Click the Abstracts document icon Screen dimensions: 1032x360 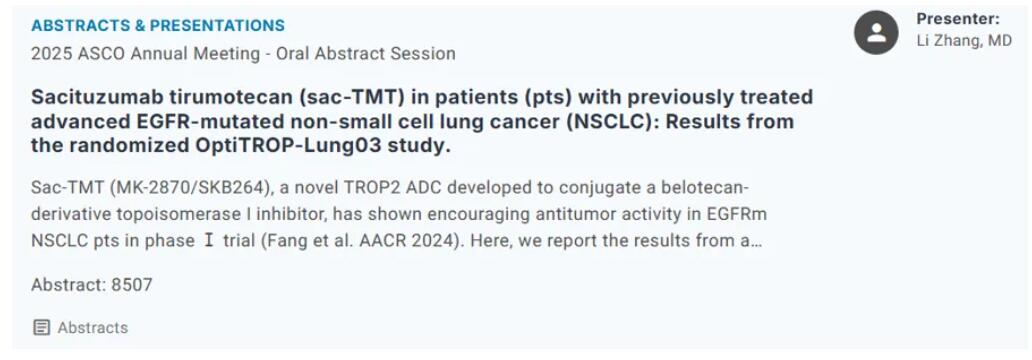point(41,327)
